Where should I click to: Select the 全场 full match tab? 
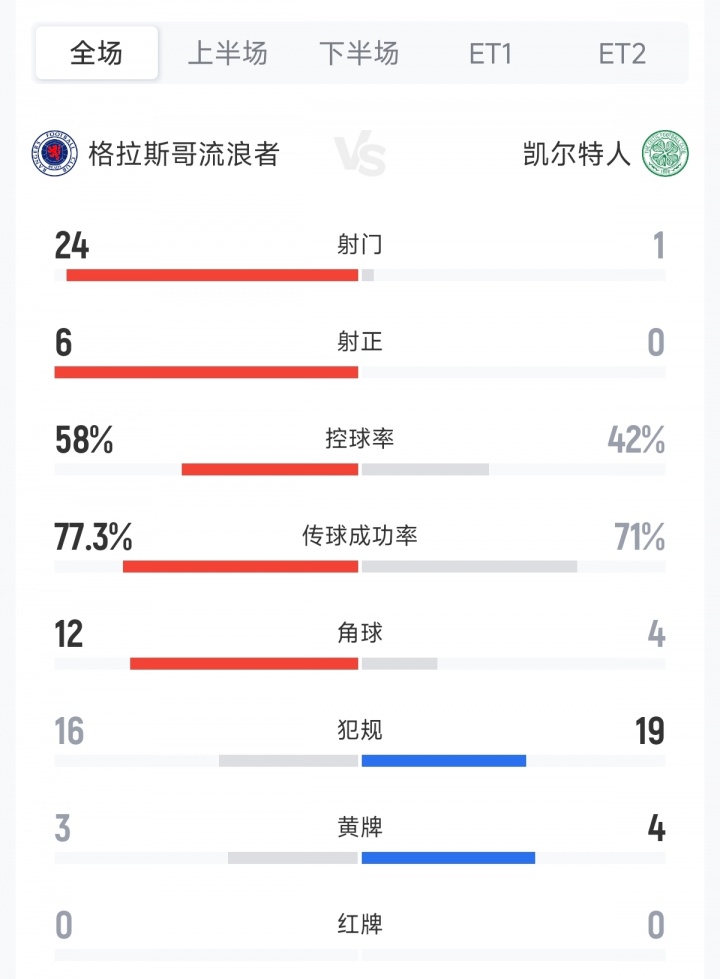point(97,53)
